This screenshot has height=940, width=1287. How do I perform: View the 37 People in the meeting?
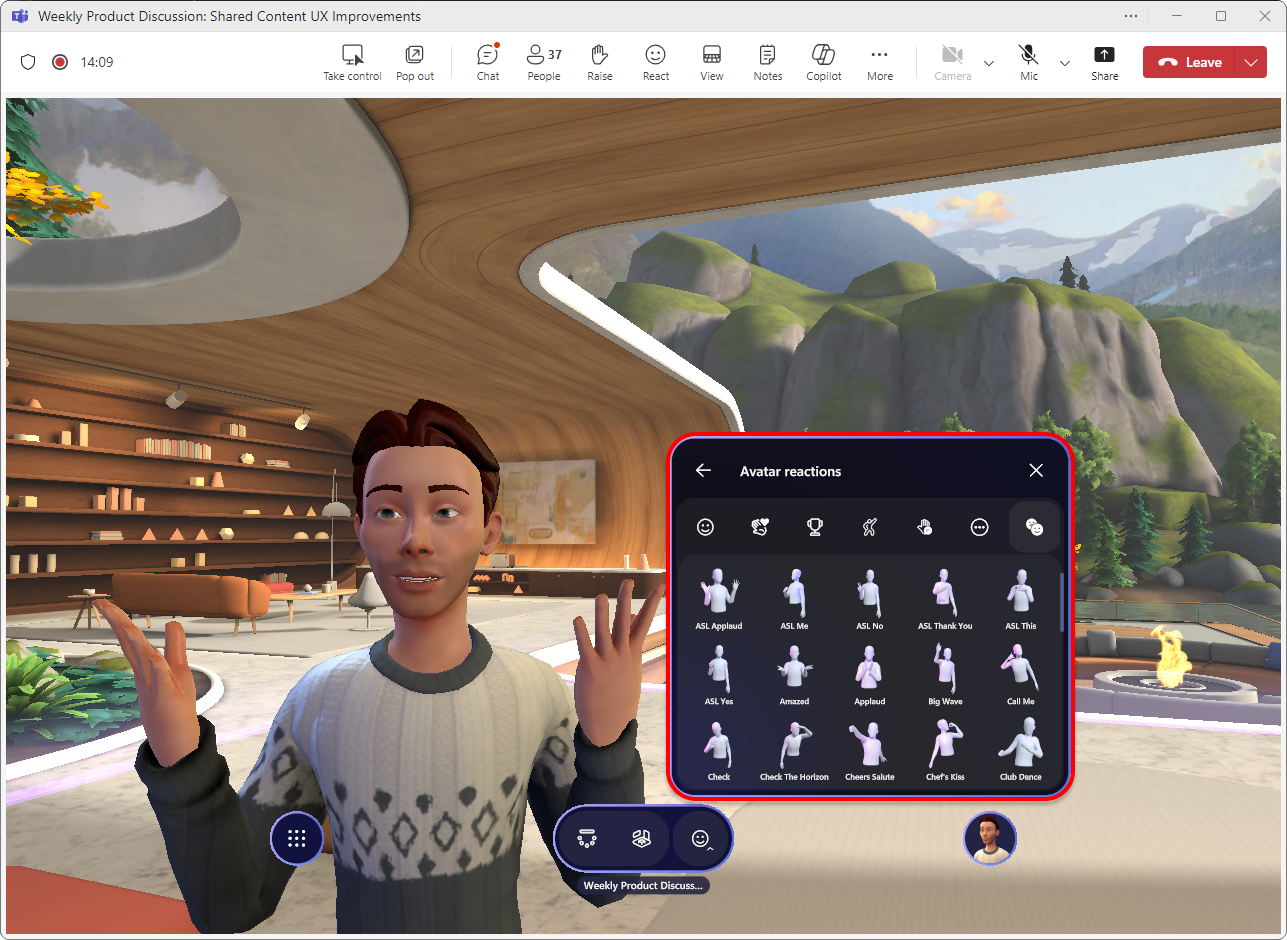pos(543,61)
